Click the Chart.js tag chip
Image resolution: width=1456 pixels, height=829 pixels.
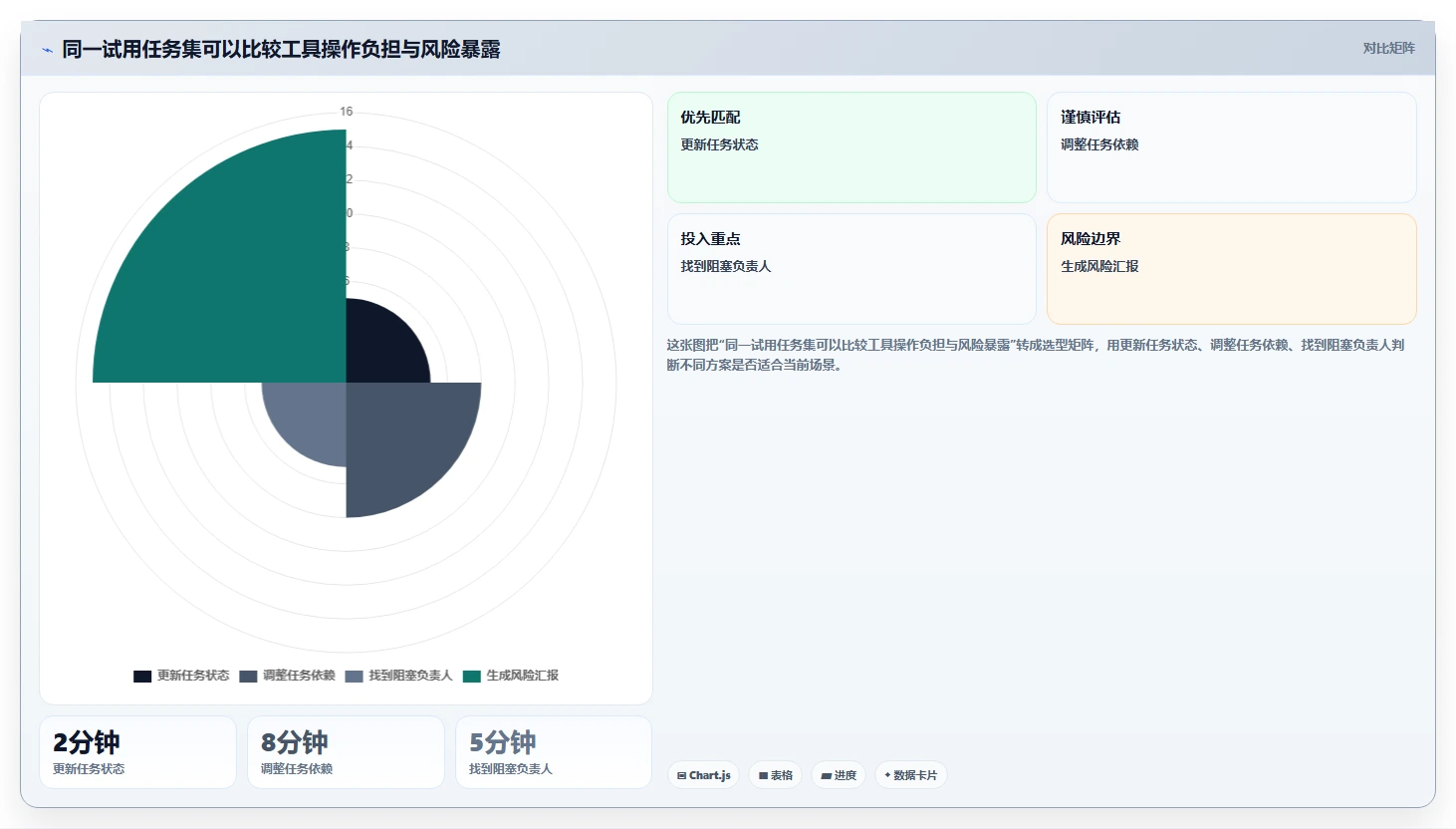[x=703, y=775]
